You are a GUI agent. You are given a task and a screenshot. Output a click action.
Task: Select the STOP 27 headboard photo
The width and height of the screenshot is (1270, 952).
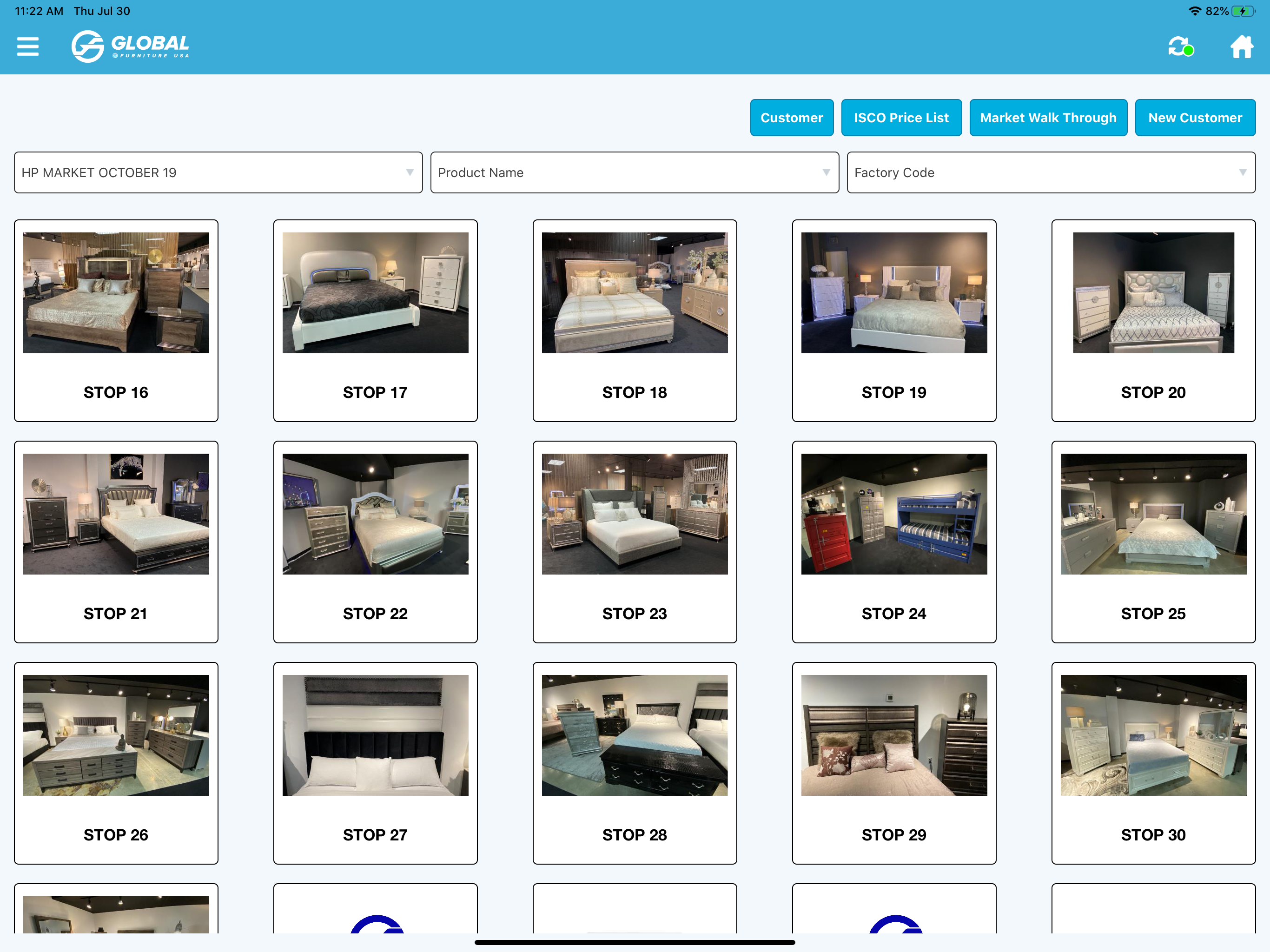376,735
